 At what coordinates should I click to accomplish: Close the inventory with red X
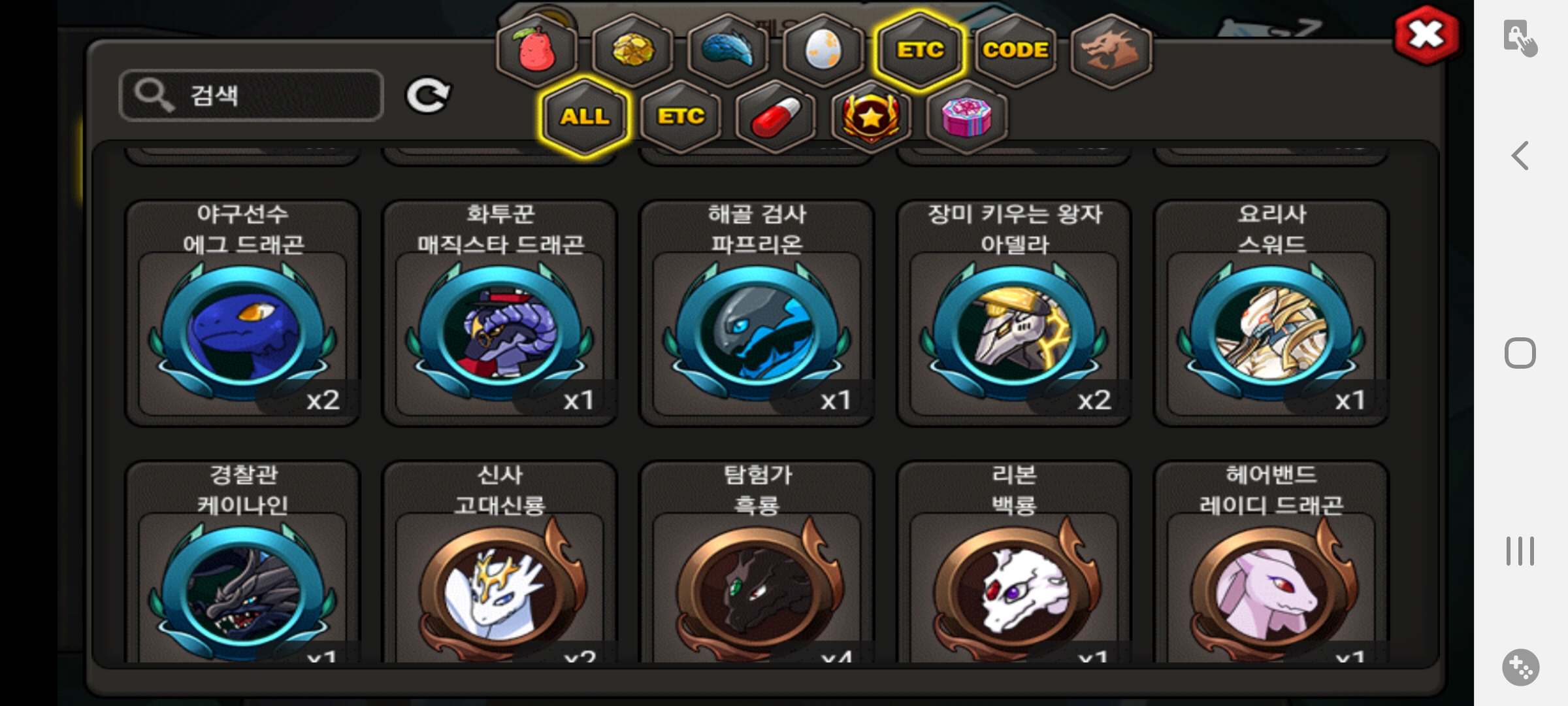pyautogui.click(x=1426, y=35)
